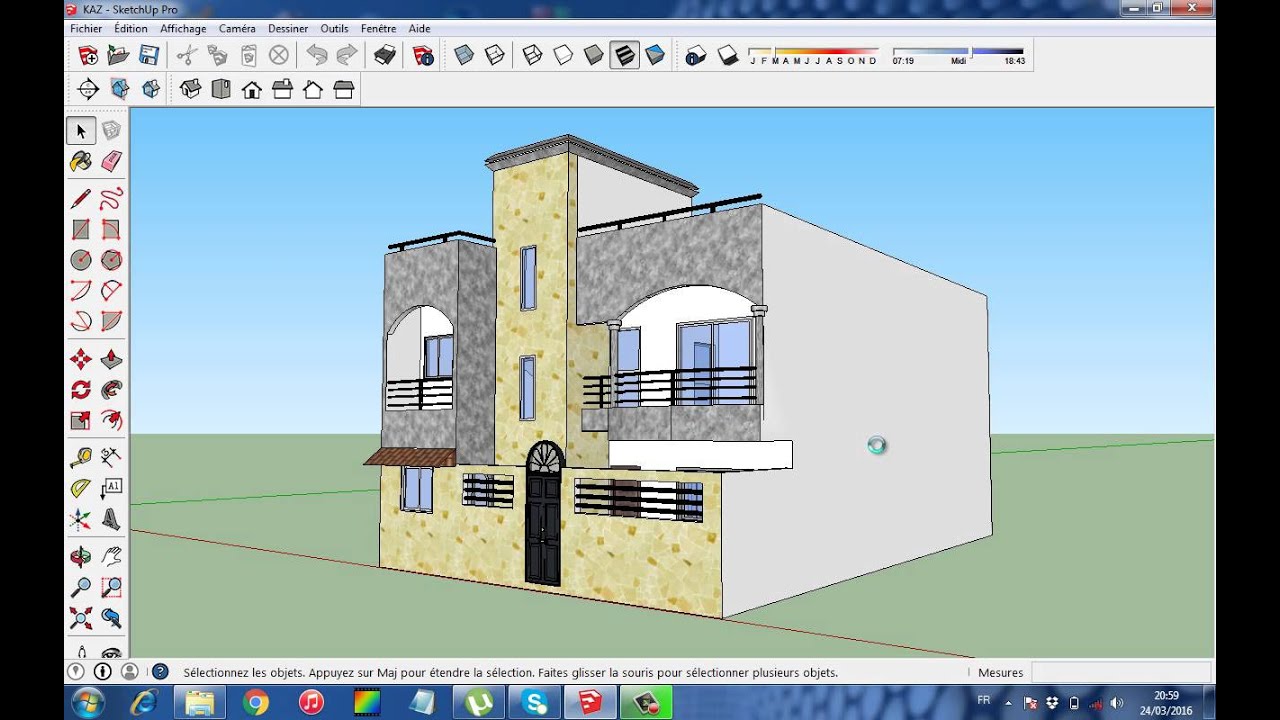Viewport: 1280px width, 720px height.
Task: Choose the Freehand drawing tool
Action: 111,199
